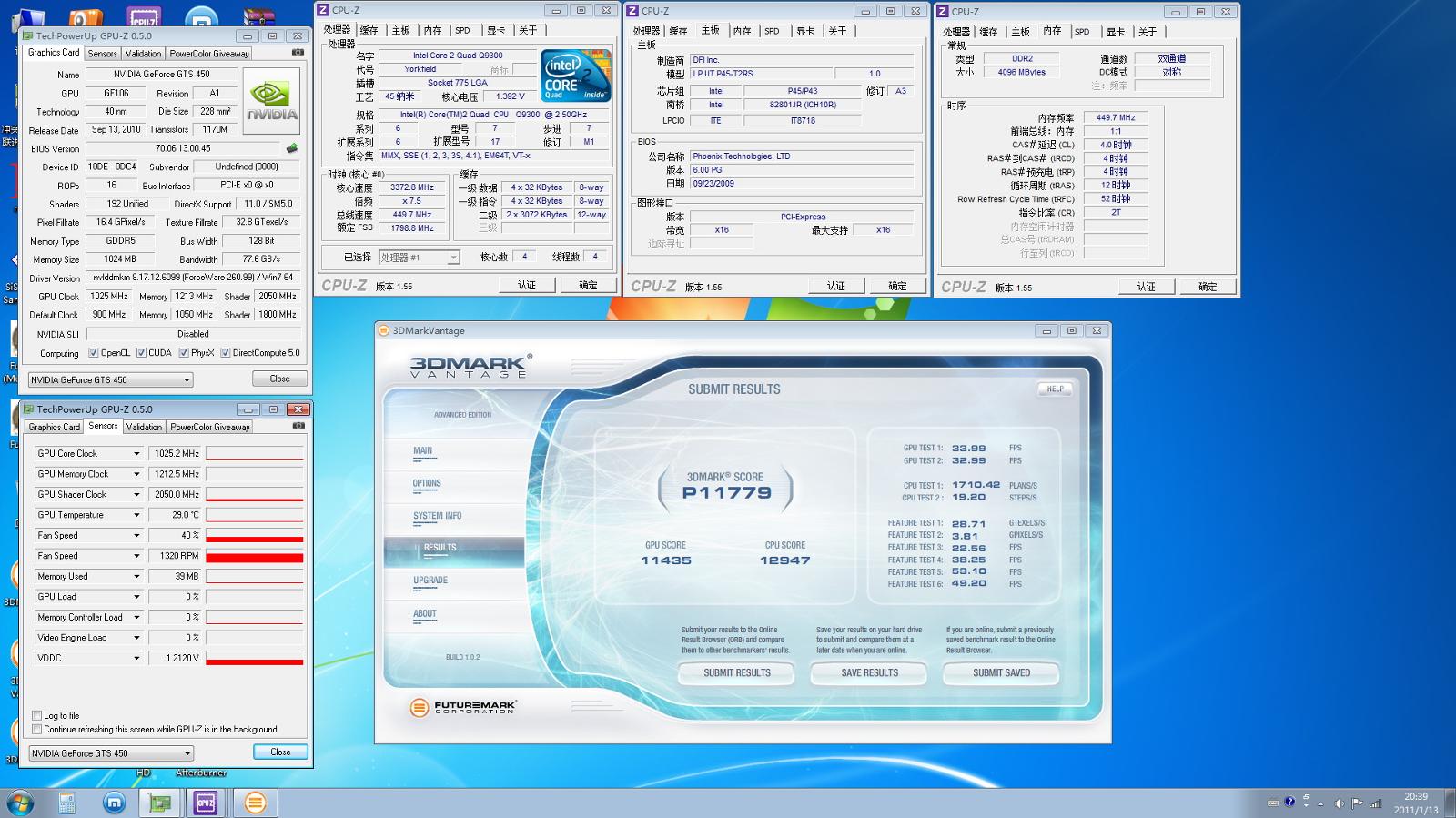Open the SPD tab in first CPU-Z window
The width and height of the screenshot is (1456, 818).
[462, 31]
